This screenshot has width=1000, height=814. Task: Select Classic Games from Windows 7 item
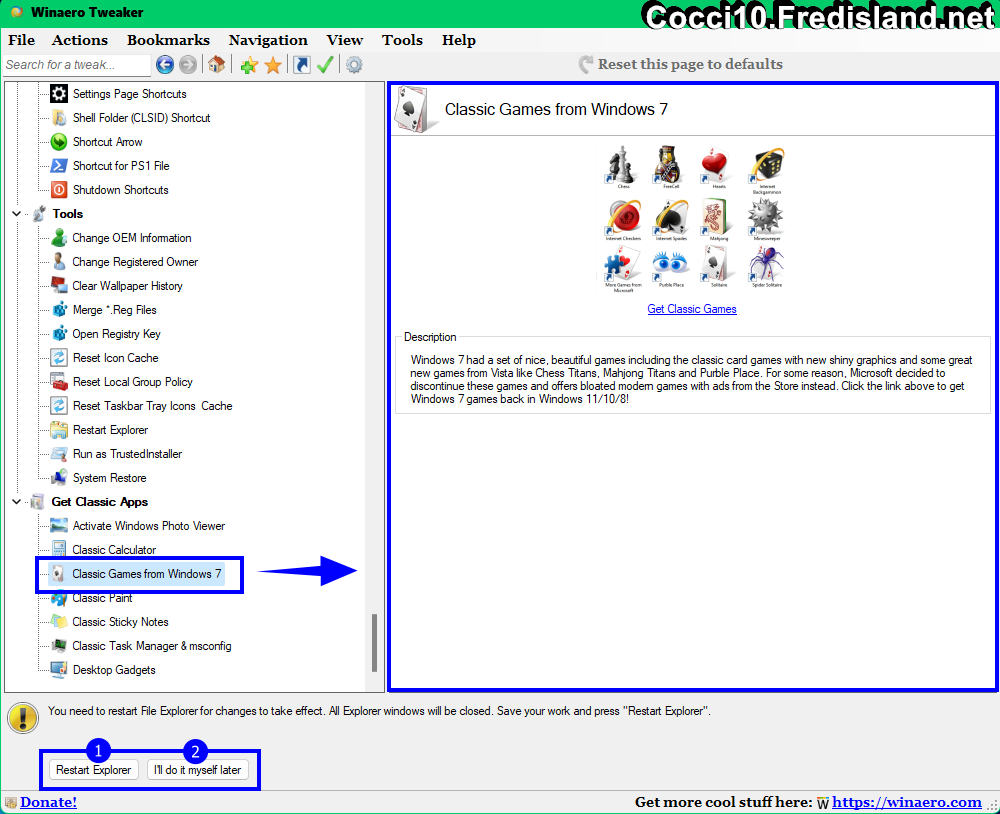147,574
